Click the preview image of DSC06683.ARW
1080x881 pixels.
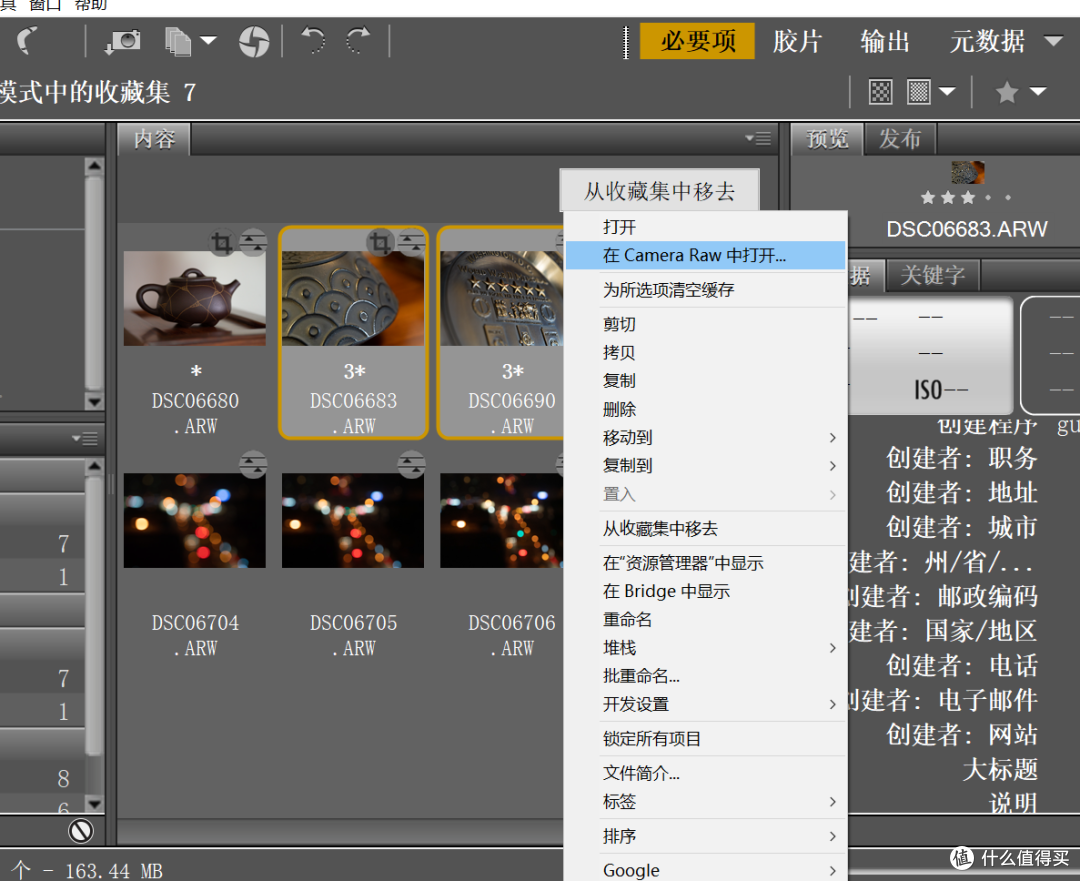tap(967, 172)
